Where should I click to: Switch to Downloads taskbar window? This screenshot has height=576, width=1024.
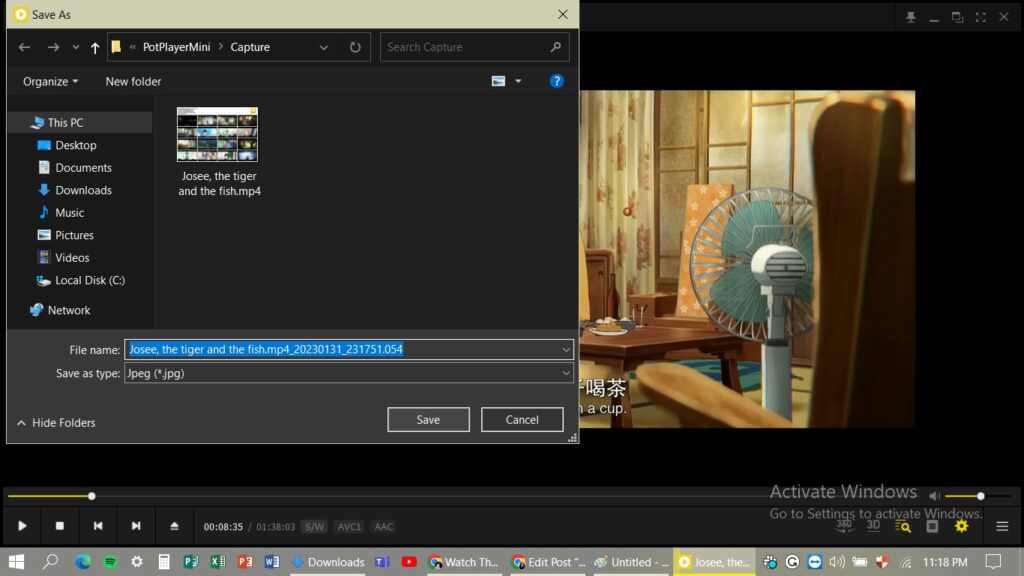pos(328,562)
